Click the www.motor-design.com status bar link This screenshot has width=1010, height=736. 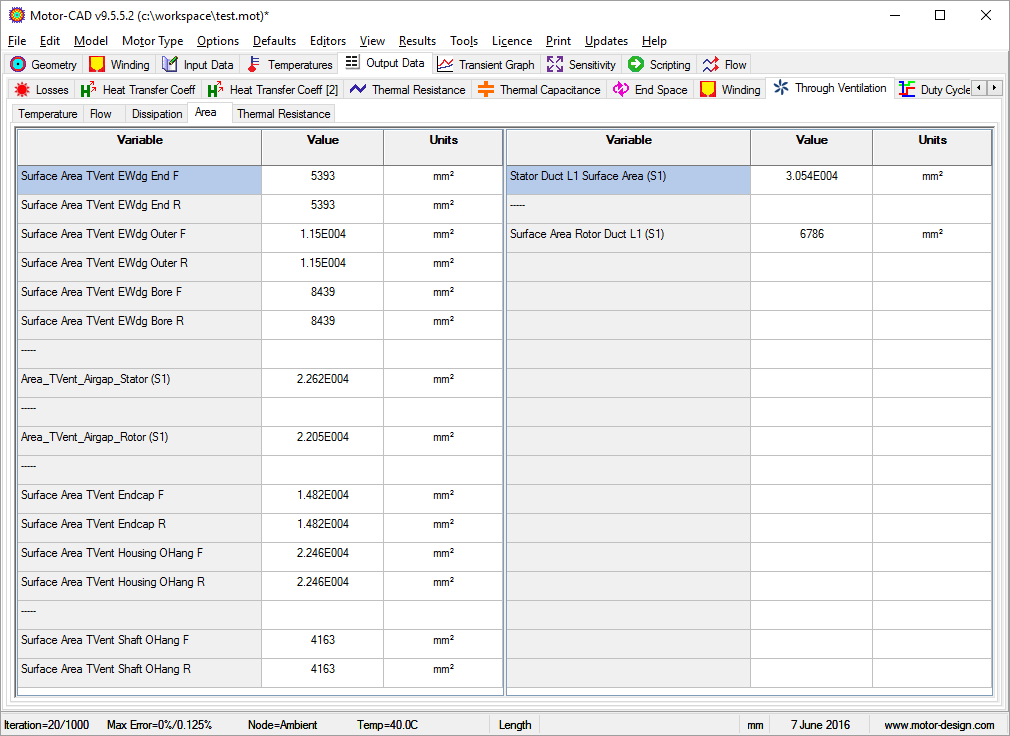point(939,725)
